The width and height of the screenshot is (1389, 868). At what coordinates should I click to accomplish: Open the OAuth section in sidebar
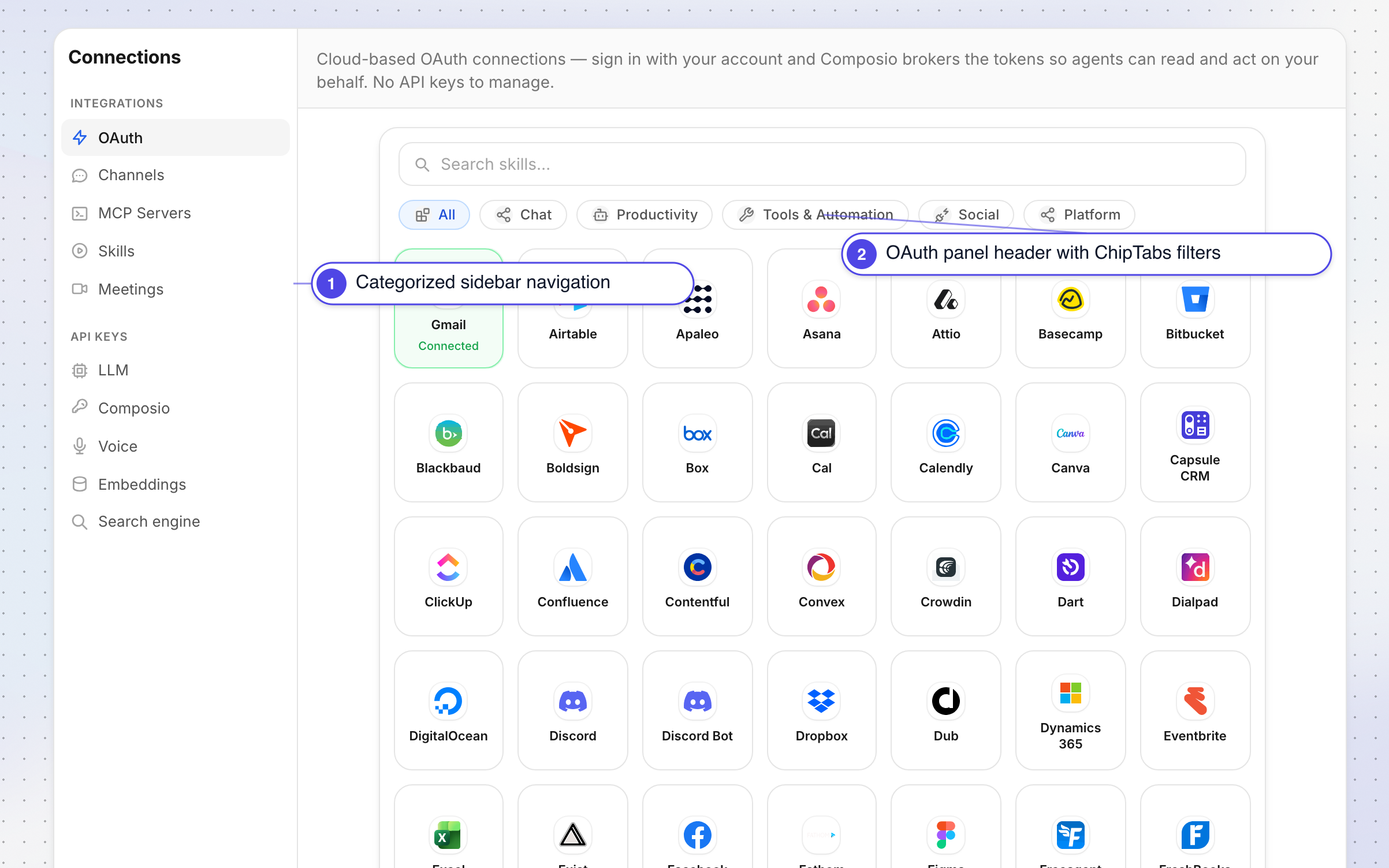[176, 138]
